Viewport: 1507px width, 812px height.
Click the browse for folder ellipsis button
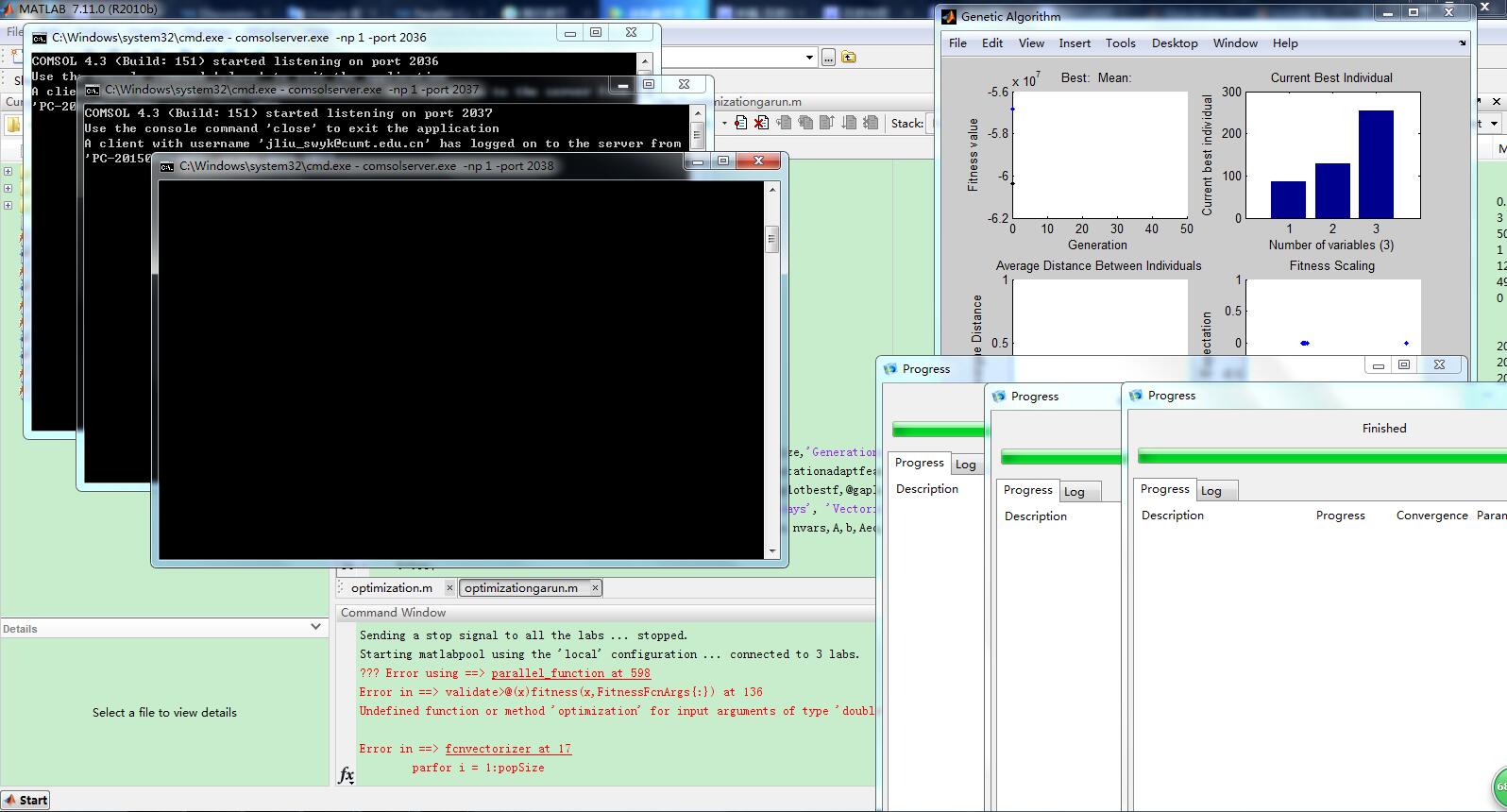828,58
